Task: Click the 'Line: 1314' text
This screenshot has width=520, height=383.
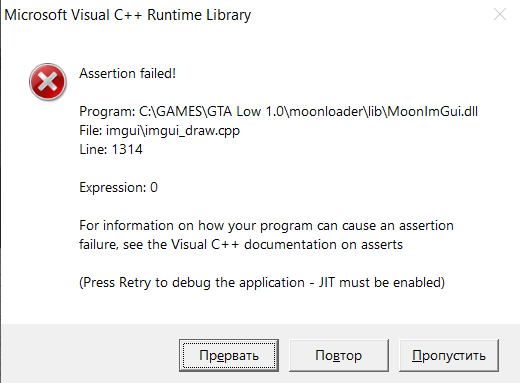Action: [111, 149]
